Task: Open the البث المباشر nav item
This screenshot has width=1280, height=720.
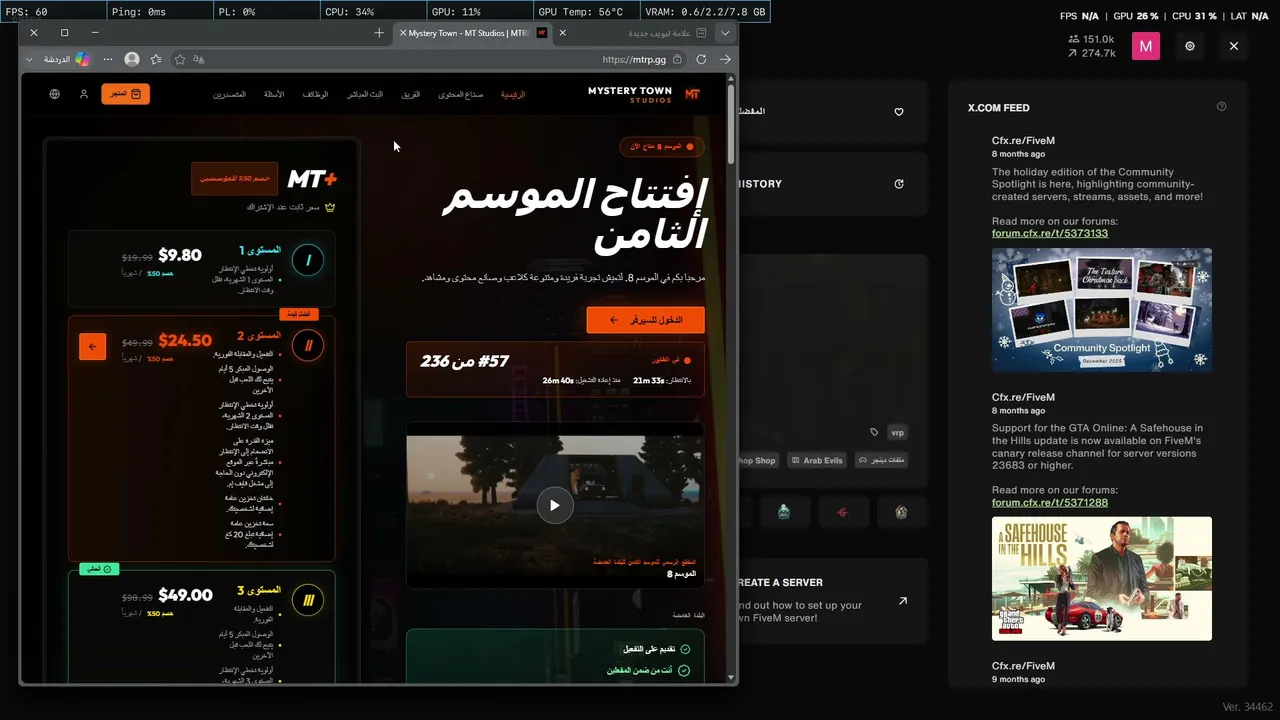Action: (x=365, y=94)
